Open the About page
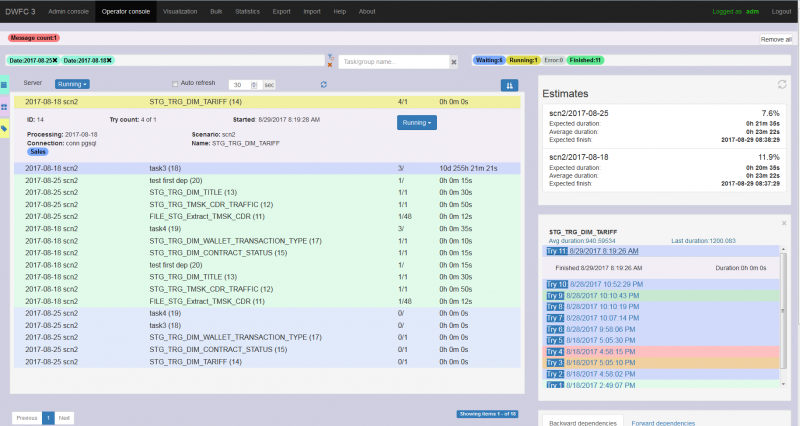This screenshot has width=800, height=426. (367, 11)
